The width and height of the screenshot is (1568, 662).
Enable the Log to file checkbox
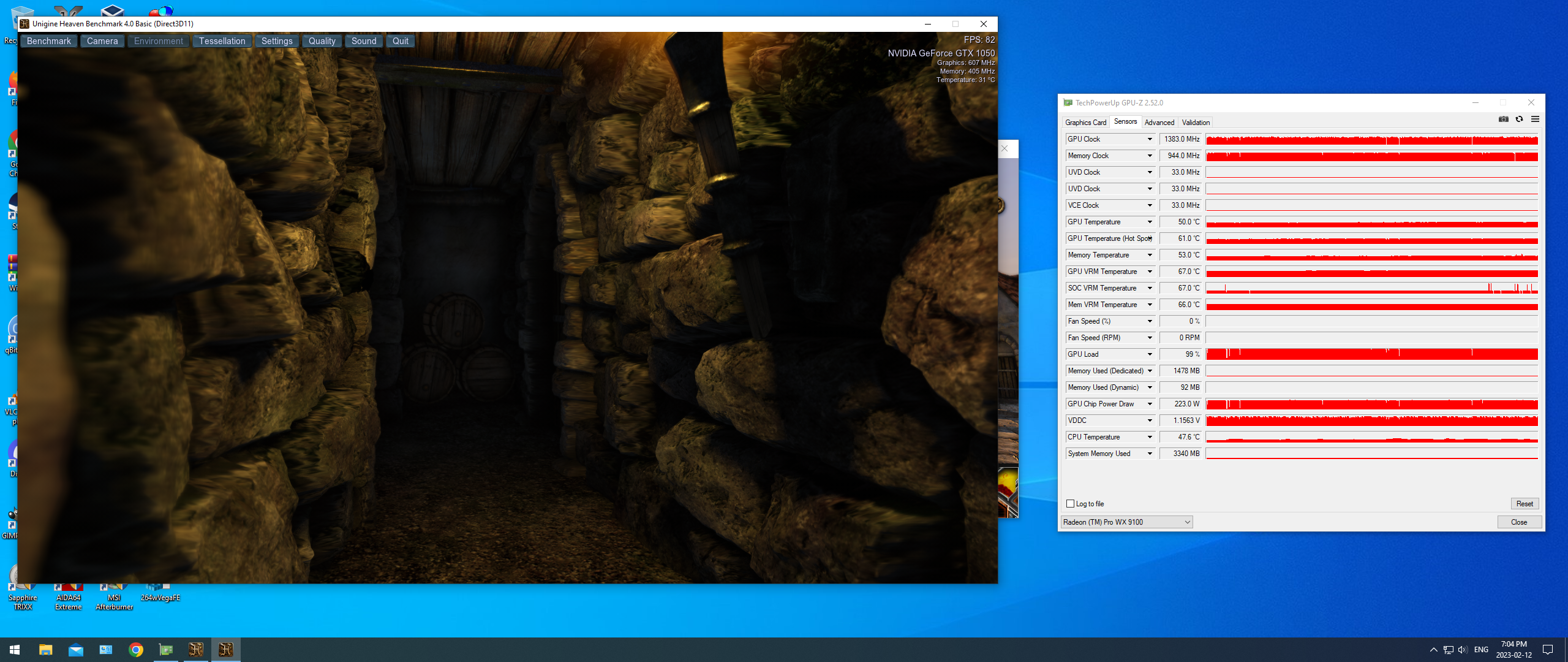click(1071, 504)
